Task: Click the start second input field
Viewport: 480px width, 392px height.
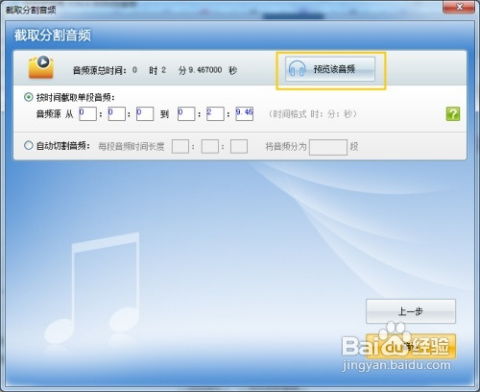Action: point(145,114)
